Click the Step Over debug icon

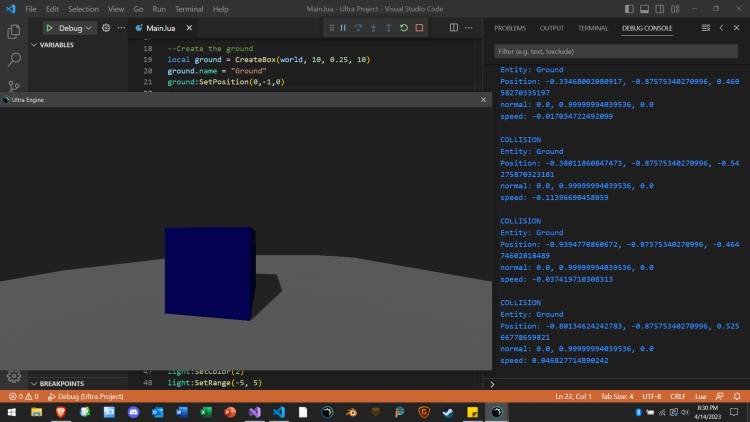pos(358,28)
